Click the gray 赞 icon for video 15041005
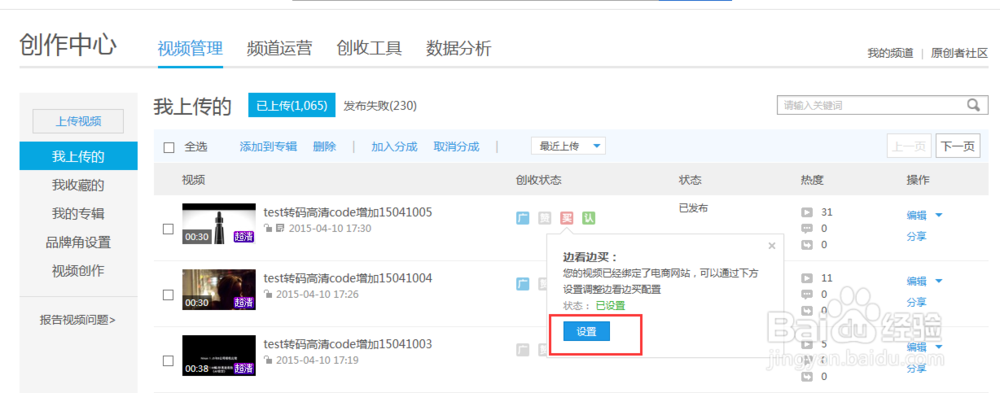 (545, 218)
